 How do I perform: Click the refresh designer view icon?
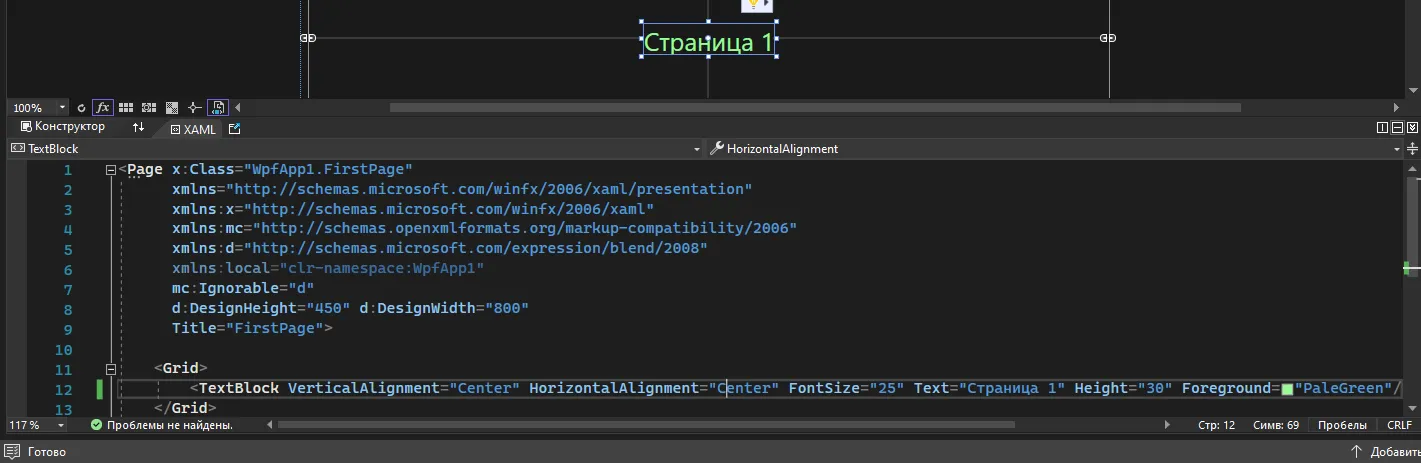click(x=82, y=107)
